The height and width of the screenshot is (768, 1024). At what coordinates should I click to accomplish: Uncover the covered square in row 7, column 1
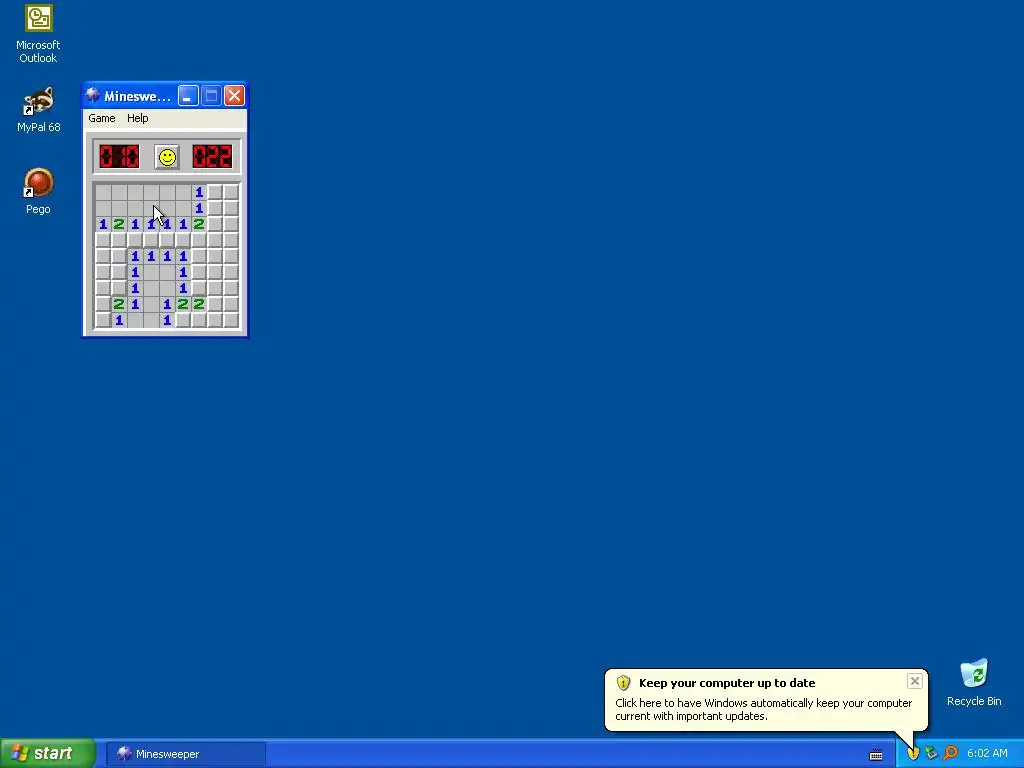coord(103,288)
